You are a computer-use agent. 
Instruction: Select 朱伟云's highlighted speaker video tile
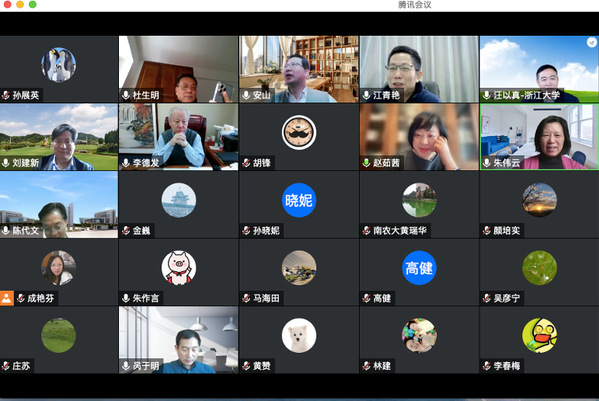point(539,137)
